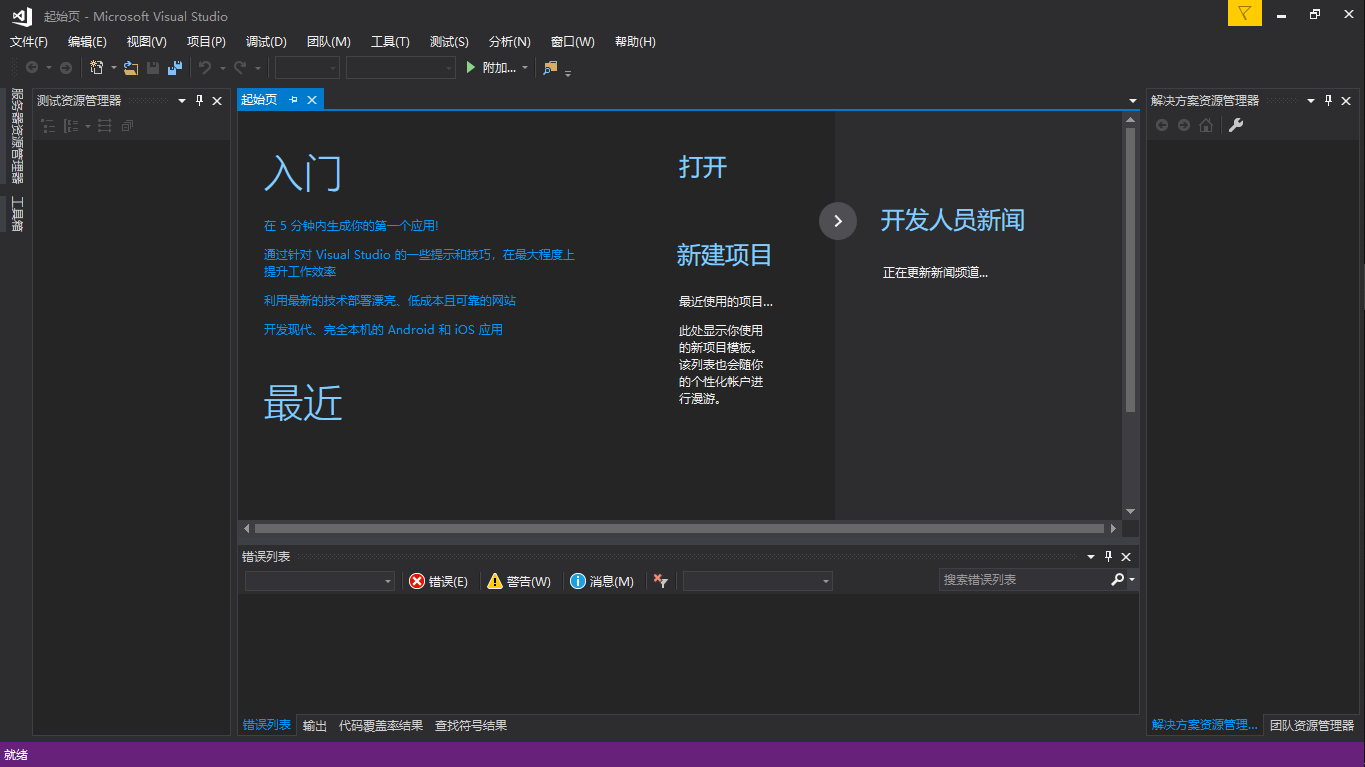This screenshot has width=1365, height=767.
Task: Click the search magnifier in 错误列表
Action: coord(1118,579)
